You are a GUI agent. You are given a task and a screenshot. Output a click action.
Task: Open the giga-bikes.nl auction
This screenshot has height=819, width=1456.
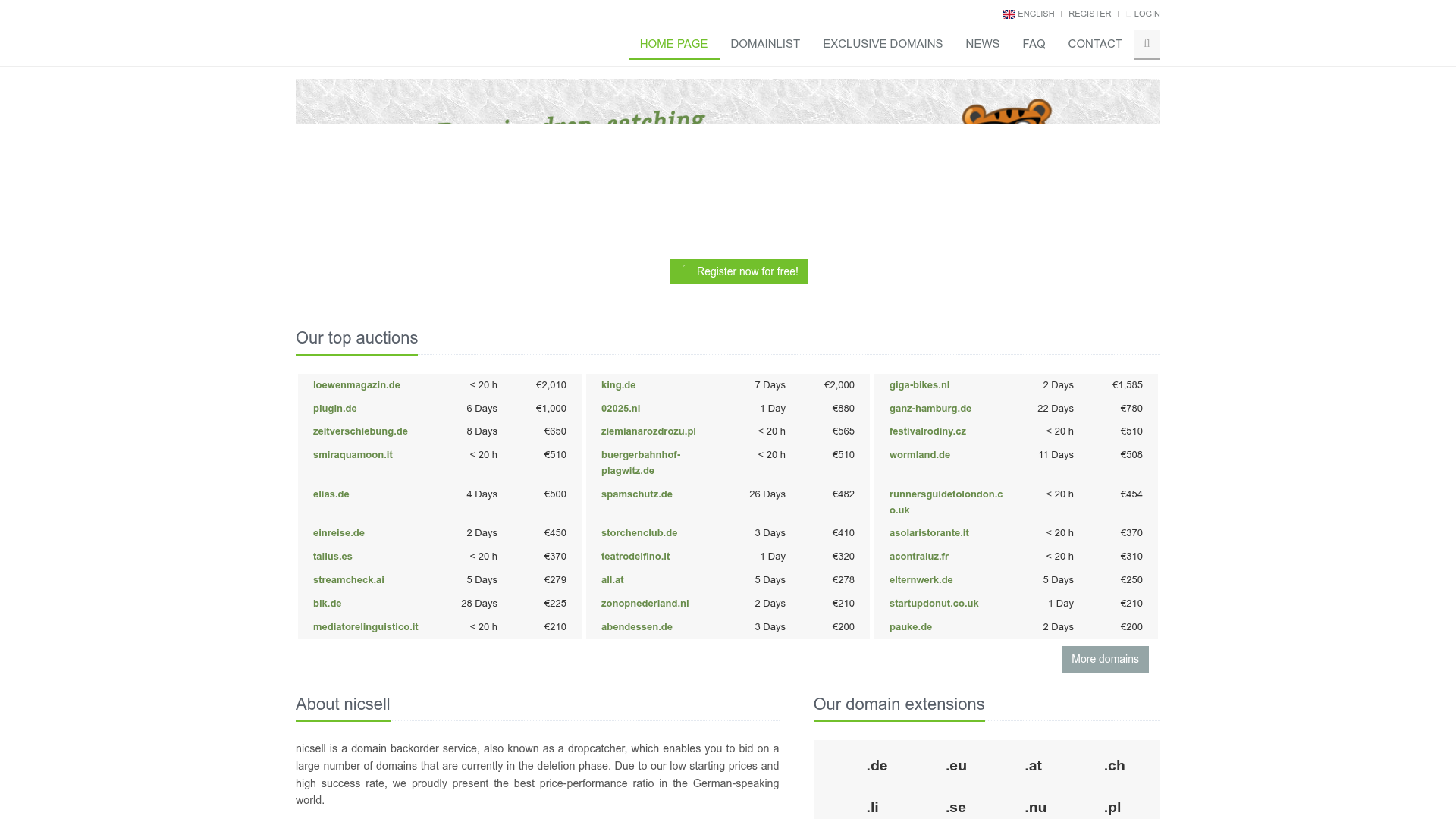[919, 385]
